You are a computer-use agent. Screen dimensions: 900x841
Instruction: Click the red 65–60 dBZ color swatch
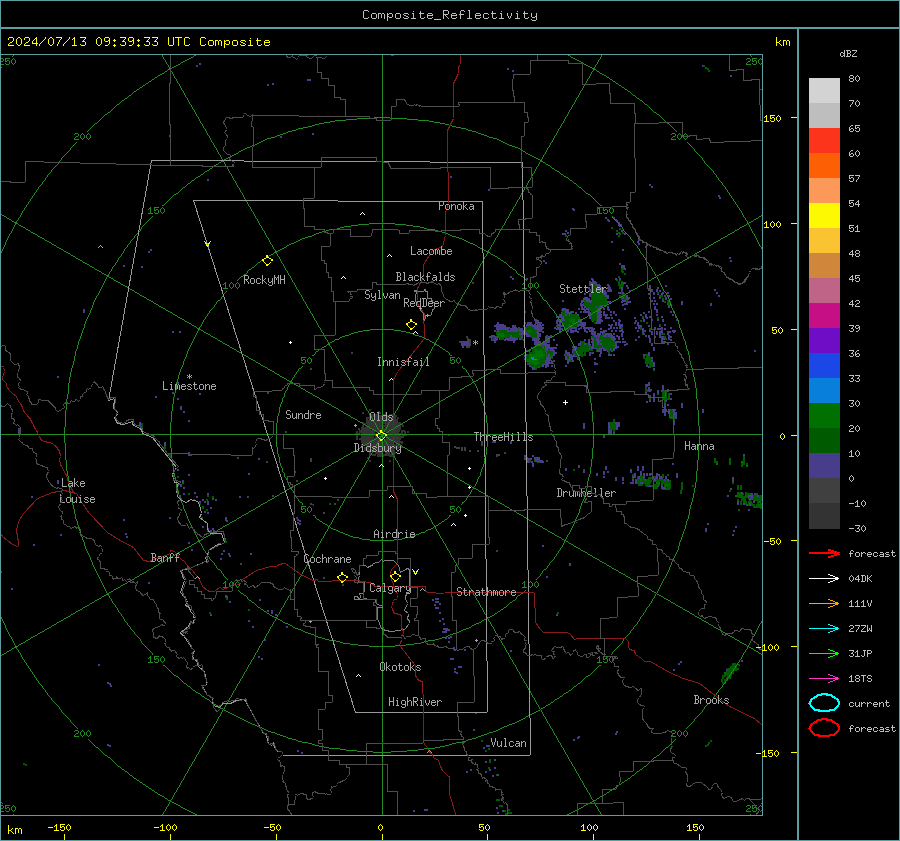(824, 141)
